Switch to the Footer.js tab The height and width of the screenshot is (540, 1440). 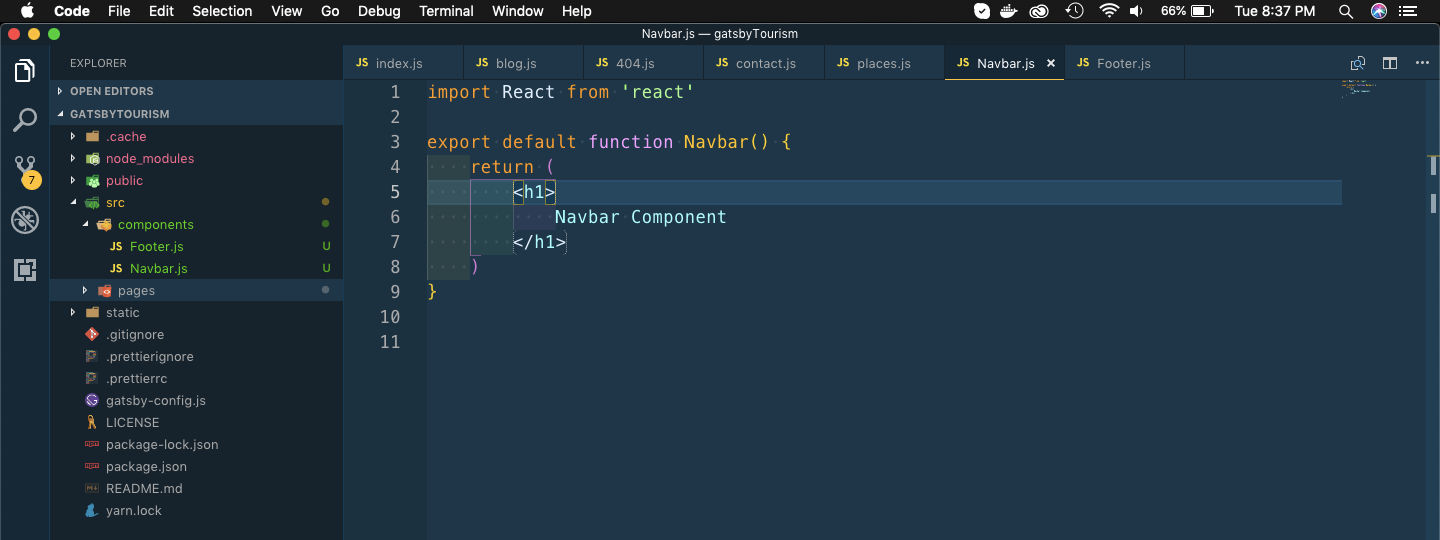[x=1124, y=62]
